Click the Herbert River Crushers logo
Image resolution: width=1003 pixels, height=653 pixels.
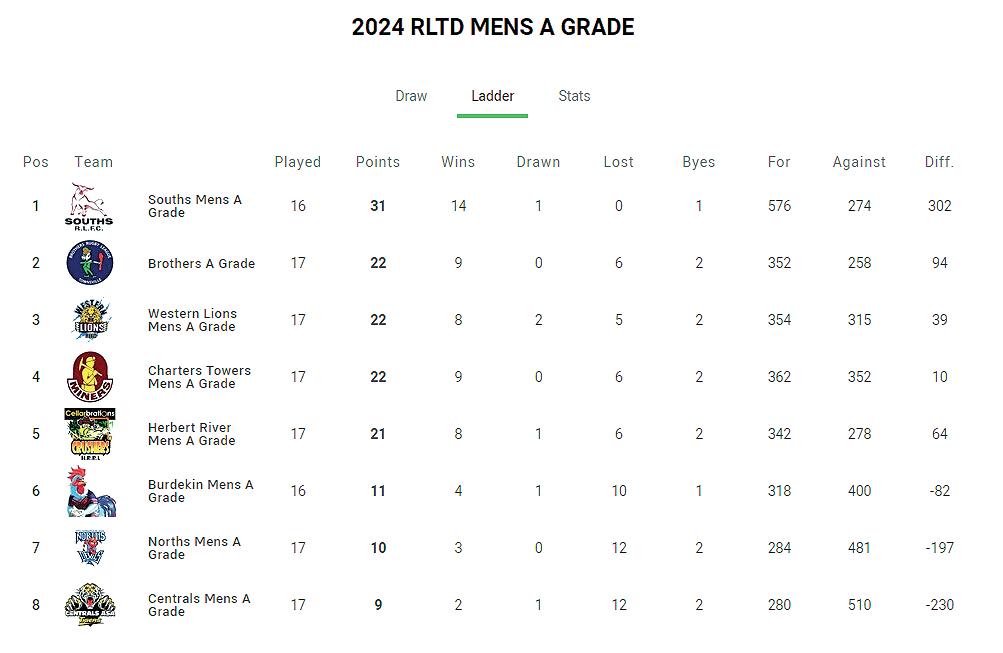(90, 434)
